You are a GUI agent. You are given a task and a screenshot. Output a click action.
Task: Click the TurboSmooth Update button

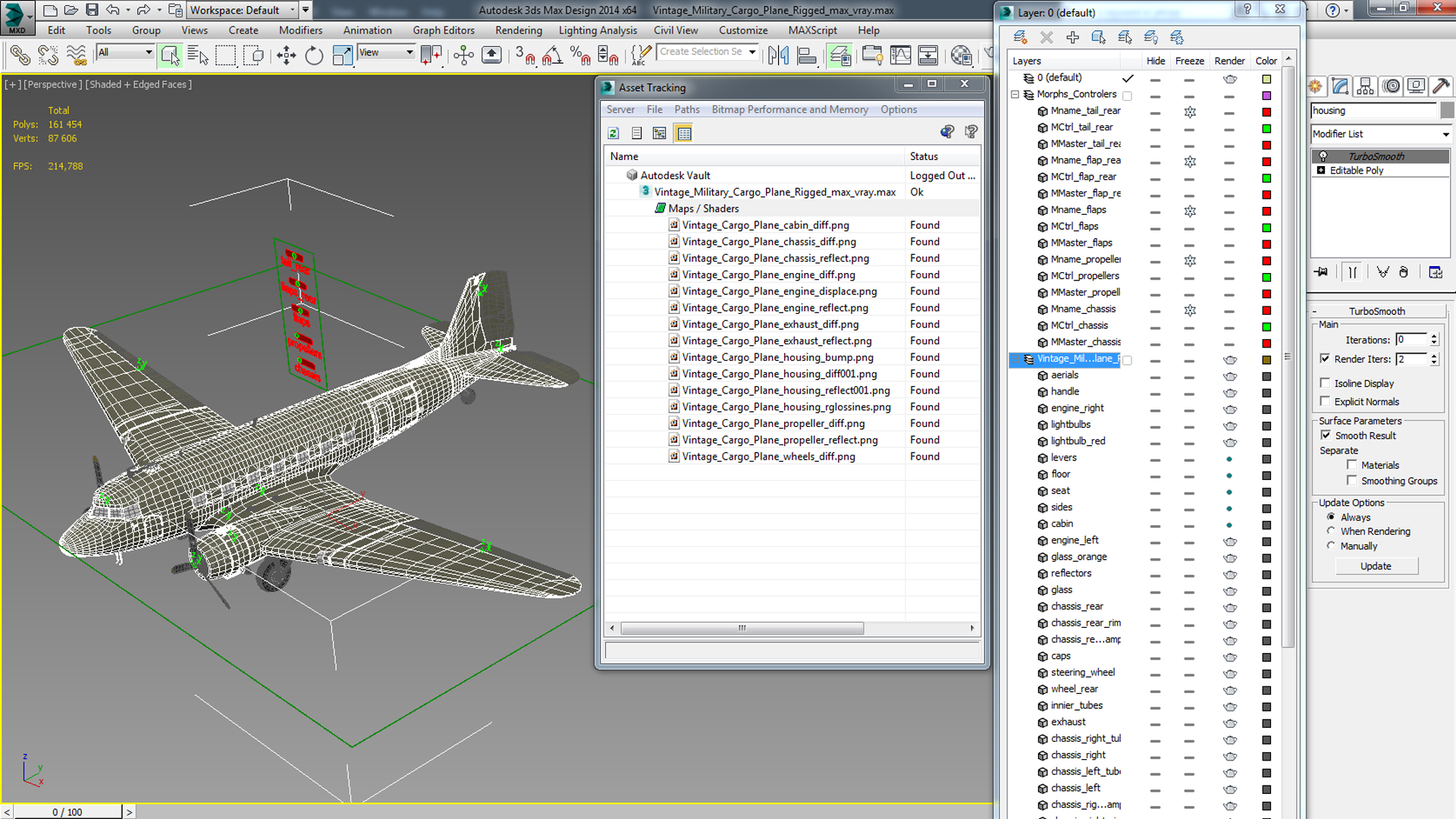[x=1376, y=566]
